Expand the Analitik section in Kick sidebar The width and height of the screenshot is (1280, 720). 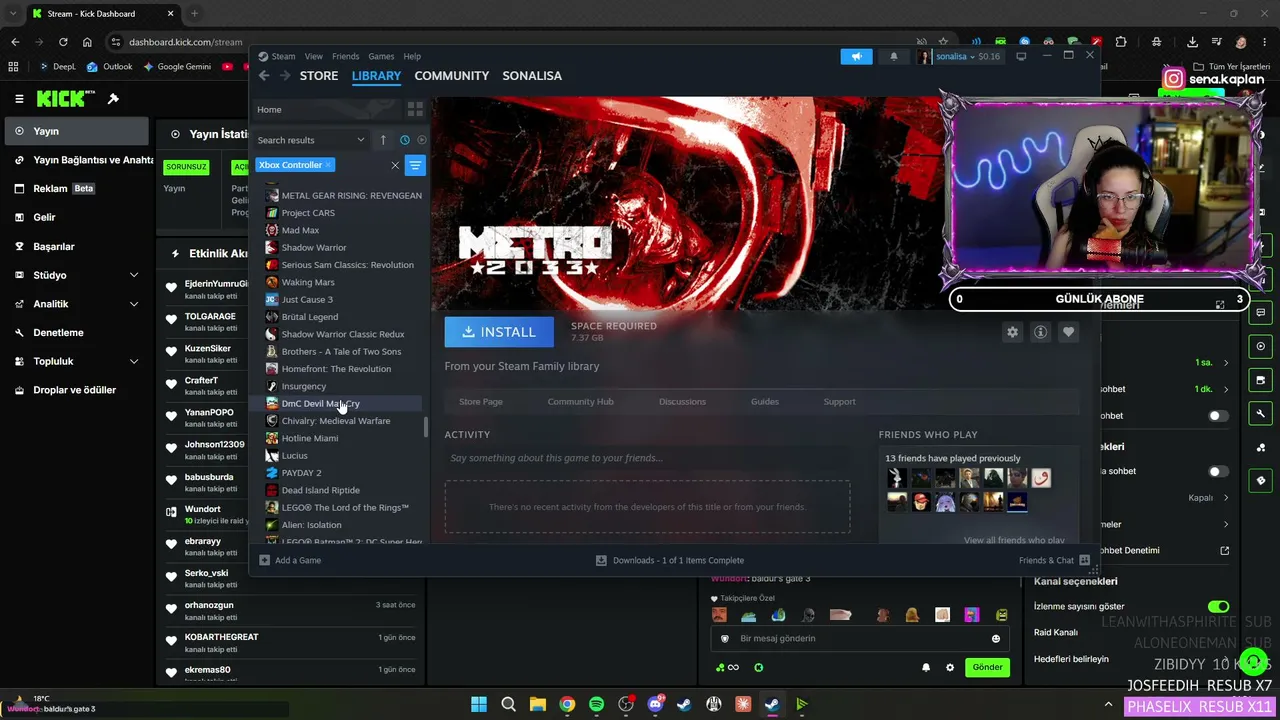pos(134,304)
